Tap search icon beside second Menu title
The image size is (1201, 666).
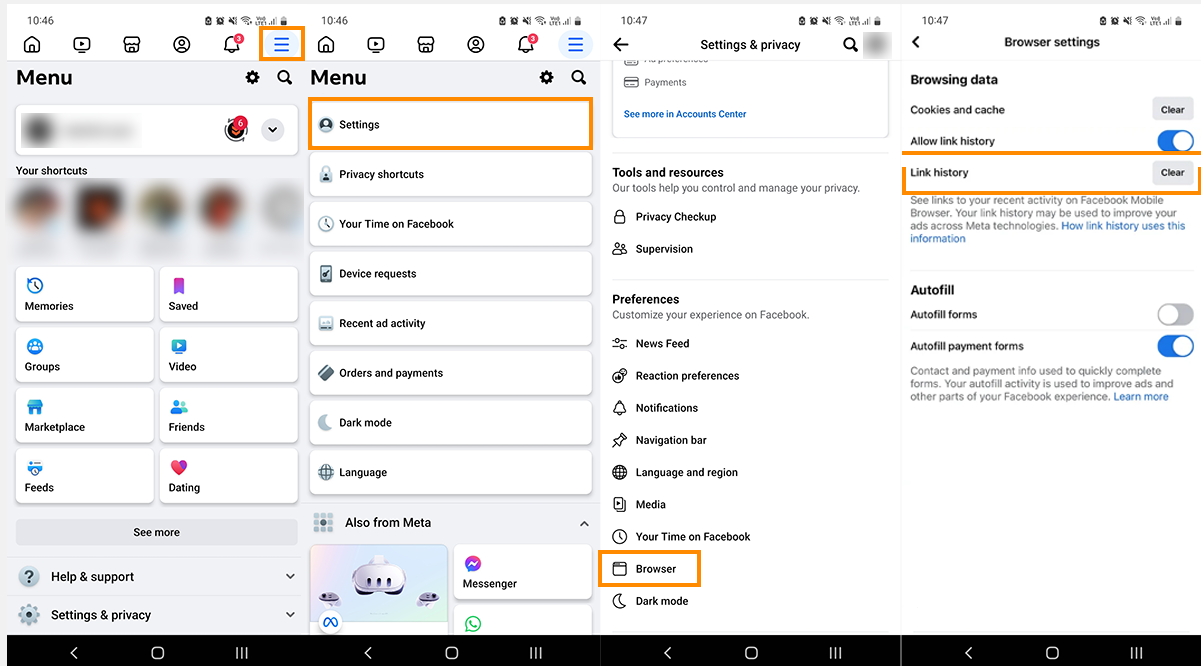click(x=579, y=77)
